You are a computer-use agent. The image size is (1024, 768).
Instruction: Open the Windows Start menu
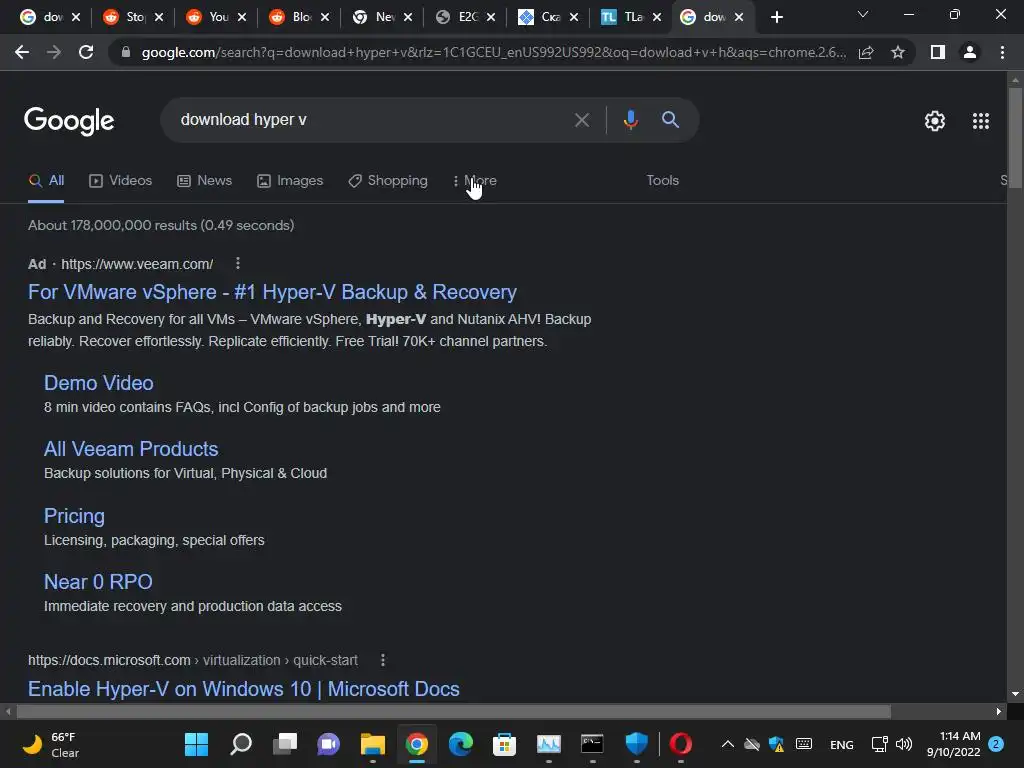coord(196,744)
